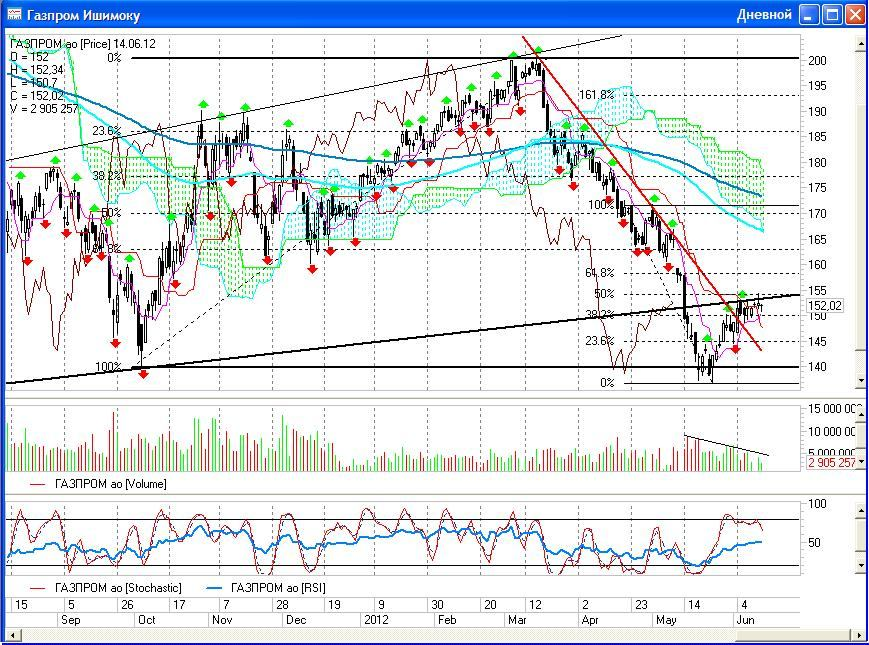Click down arrow of Stochastic/RSI pane scrollbar
This screenshot has width=869, height=645.
pyautogui.click(x=861, y=566)
